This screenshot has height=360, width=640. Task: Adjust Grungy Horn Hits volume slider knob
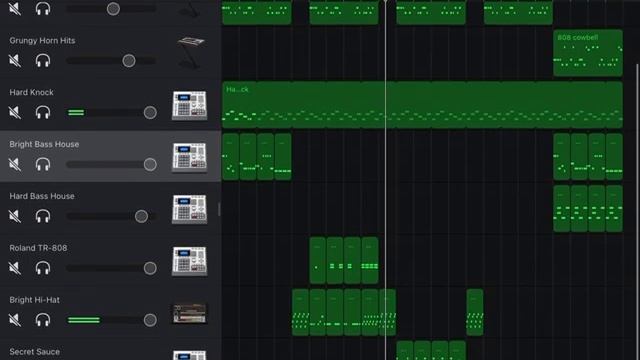tap(129, 61)
